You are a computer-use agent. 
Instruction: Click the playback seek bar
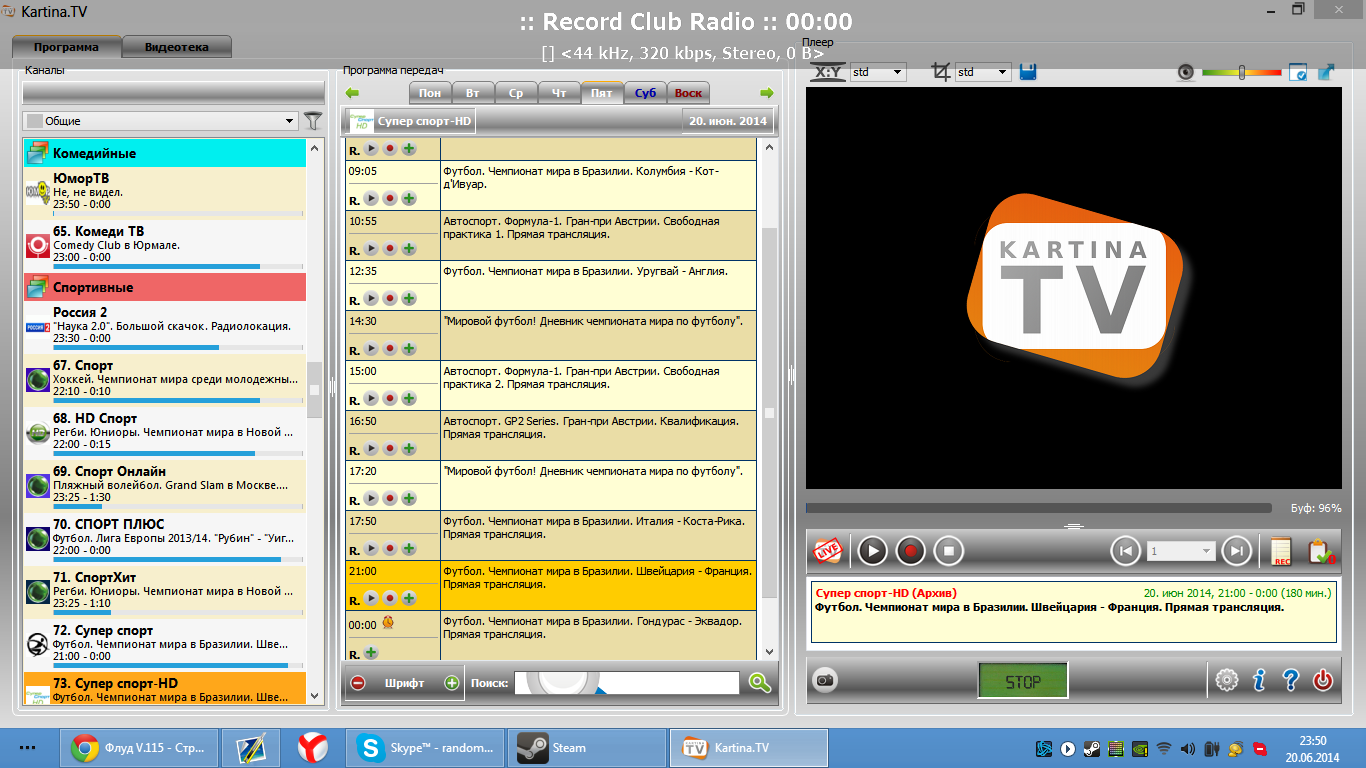coord(1038,508)
